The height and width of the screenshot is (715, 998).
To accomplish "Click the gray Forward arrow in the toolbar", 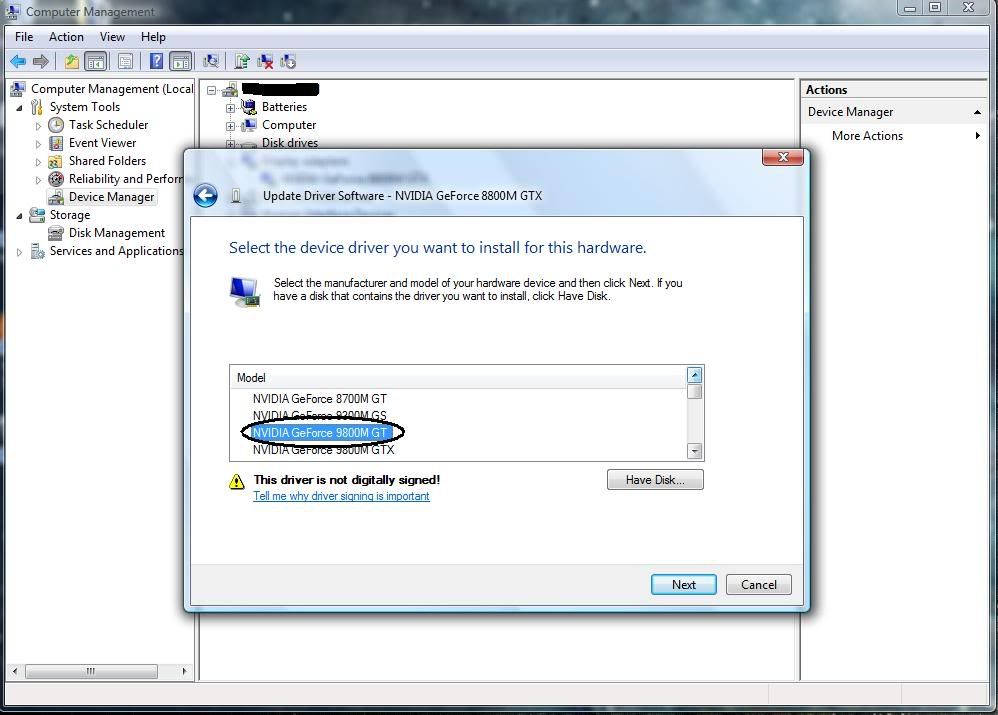I will pyautogui.click(x=41, y=62).
